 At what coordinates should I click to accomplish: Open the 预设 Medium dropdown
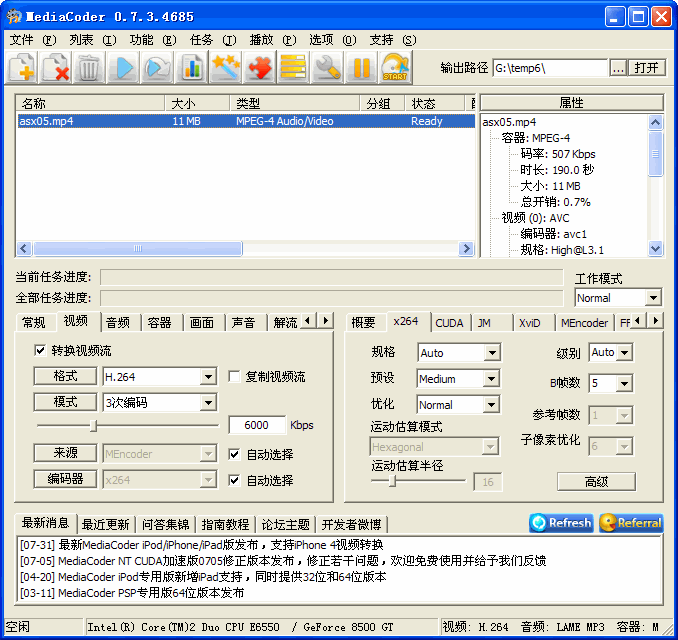pyautogui.click(x=491, y=379)
